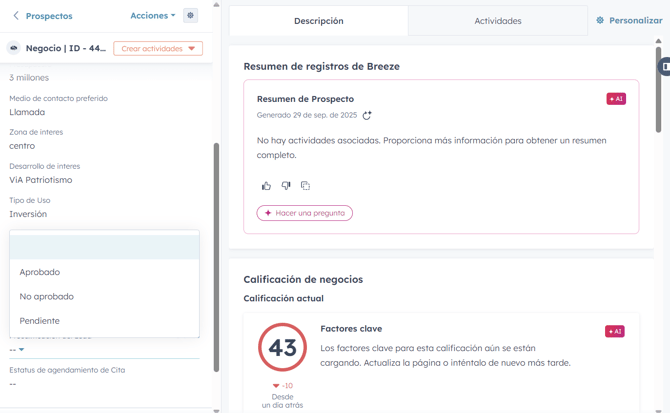670x413 pixels.
Task: Open the Crear actividades dropdown
Action: tap(158, 48)
